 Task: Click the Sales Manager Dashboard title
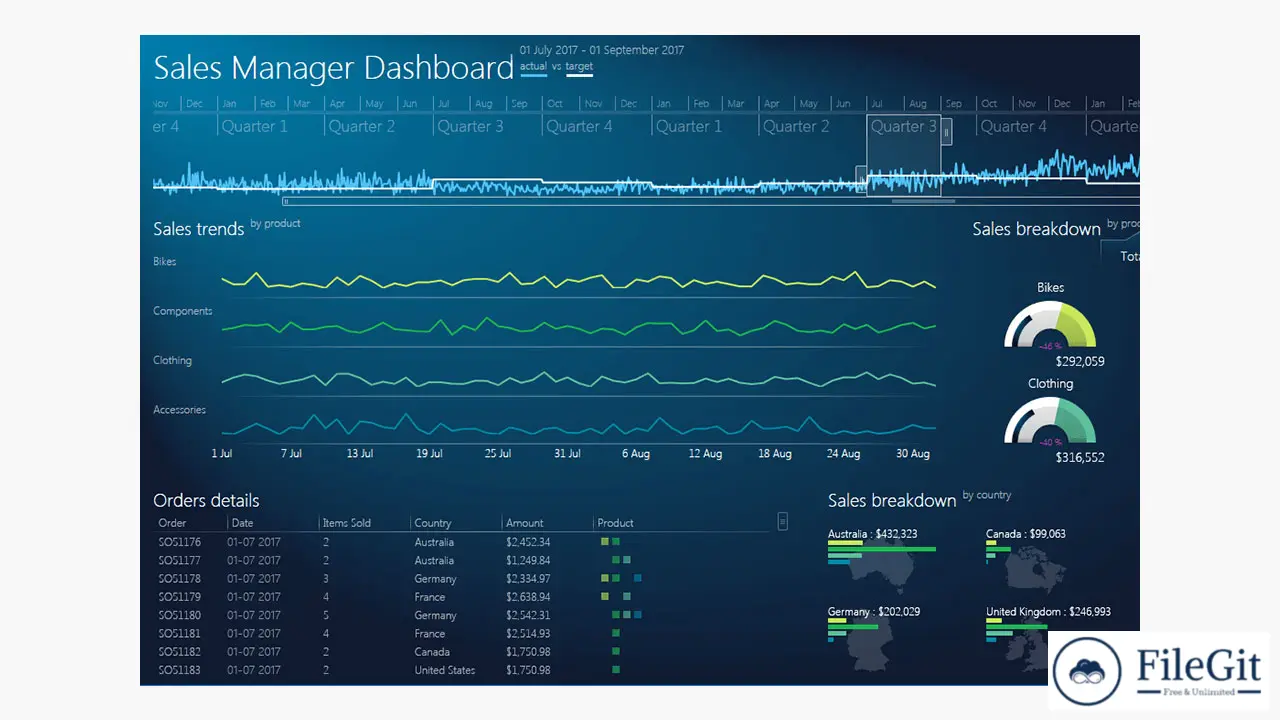pyautogui.click(x=333, y=68)
